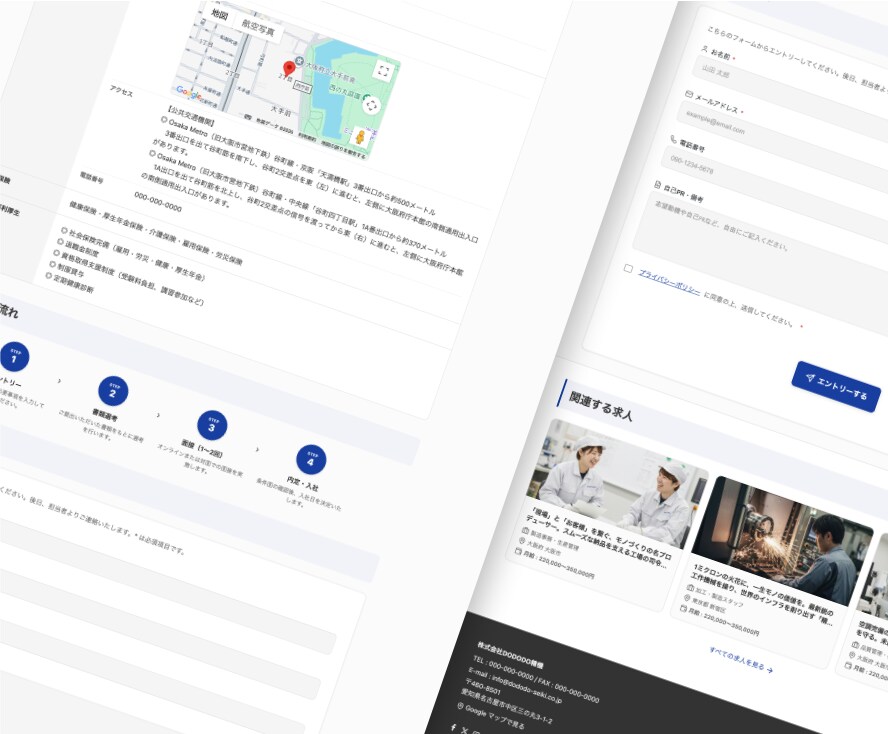Click the 【公共交通機関】 access heading text
Image resolution: width=888 pixels, height=734 pixels.
(x=192, y=114)
